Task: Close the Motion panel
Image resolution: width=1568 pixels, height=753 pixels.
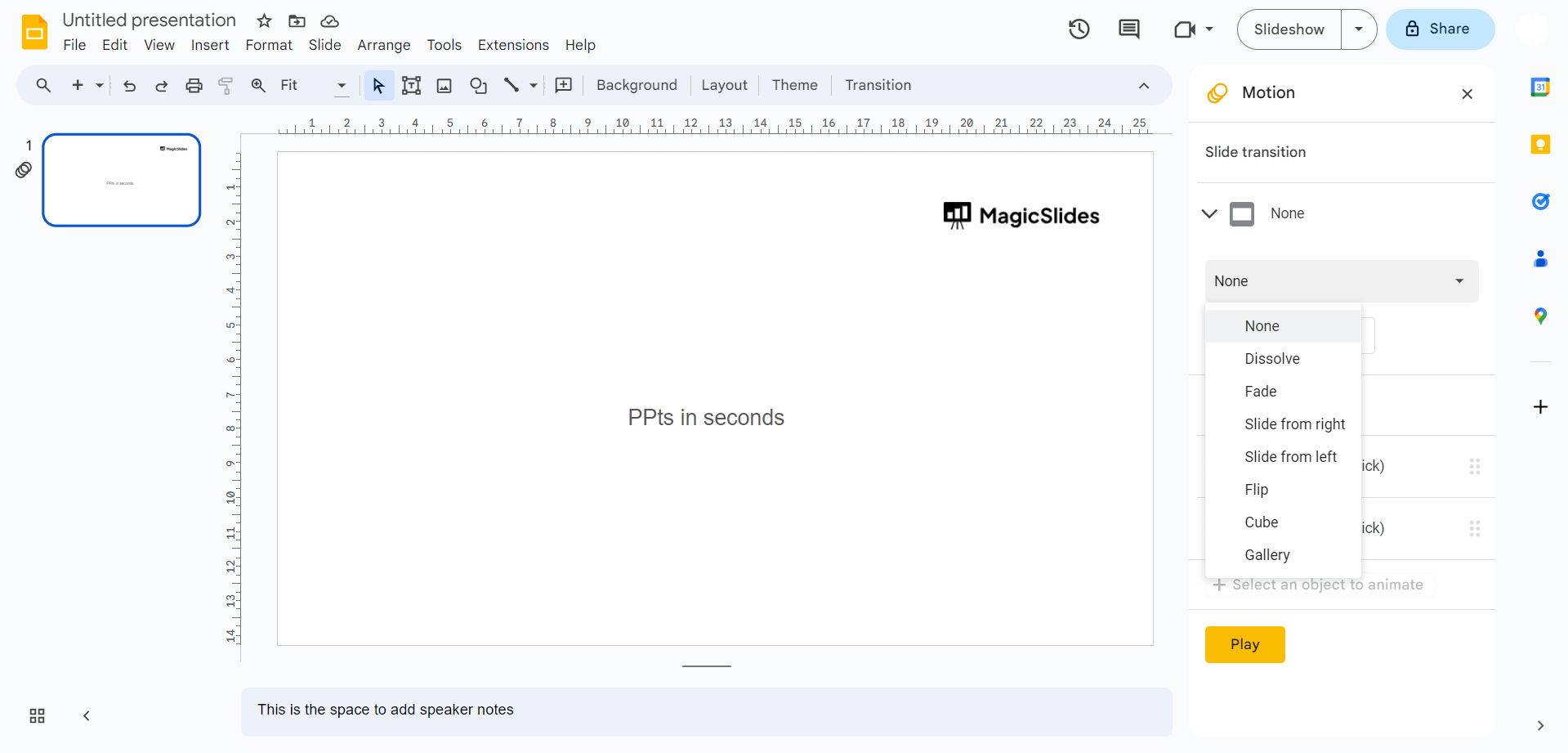Action: click(x=1467, y=94)
